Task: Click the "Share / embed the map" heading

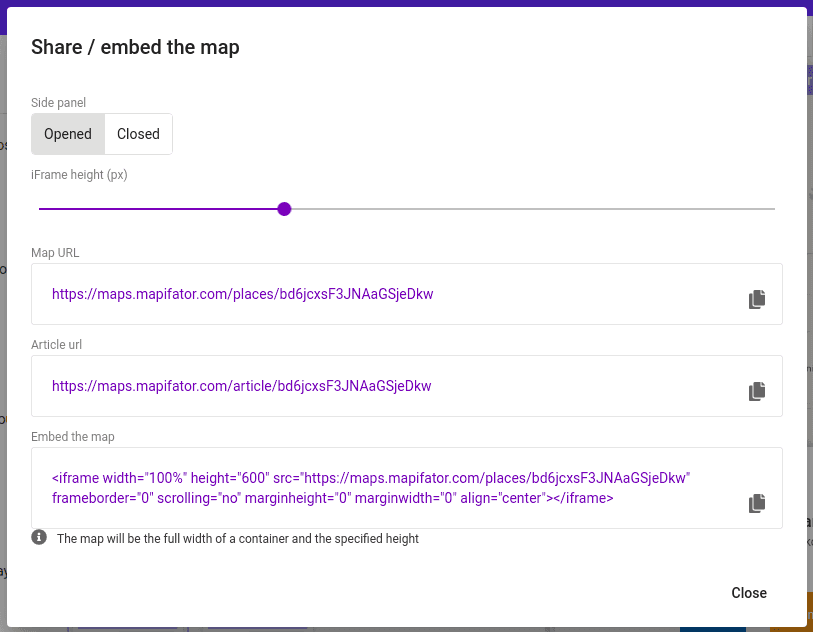Action: pos(135,47)
